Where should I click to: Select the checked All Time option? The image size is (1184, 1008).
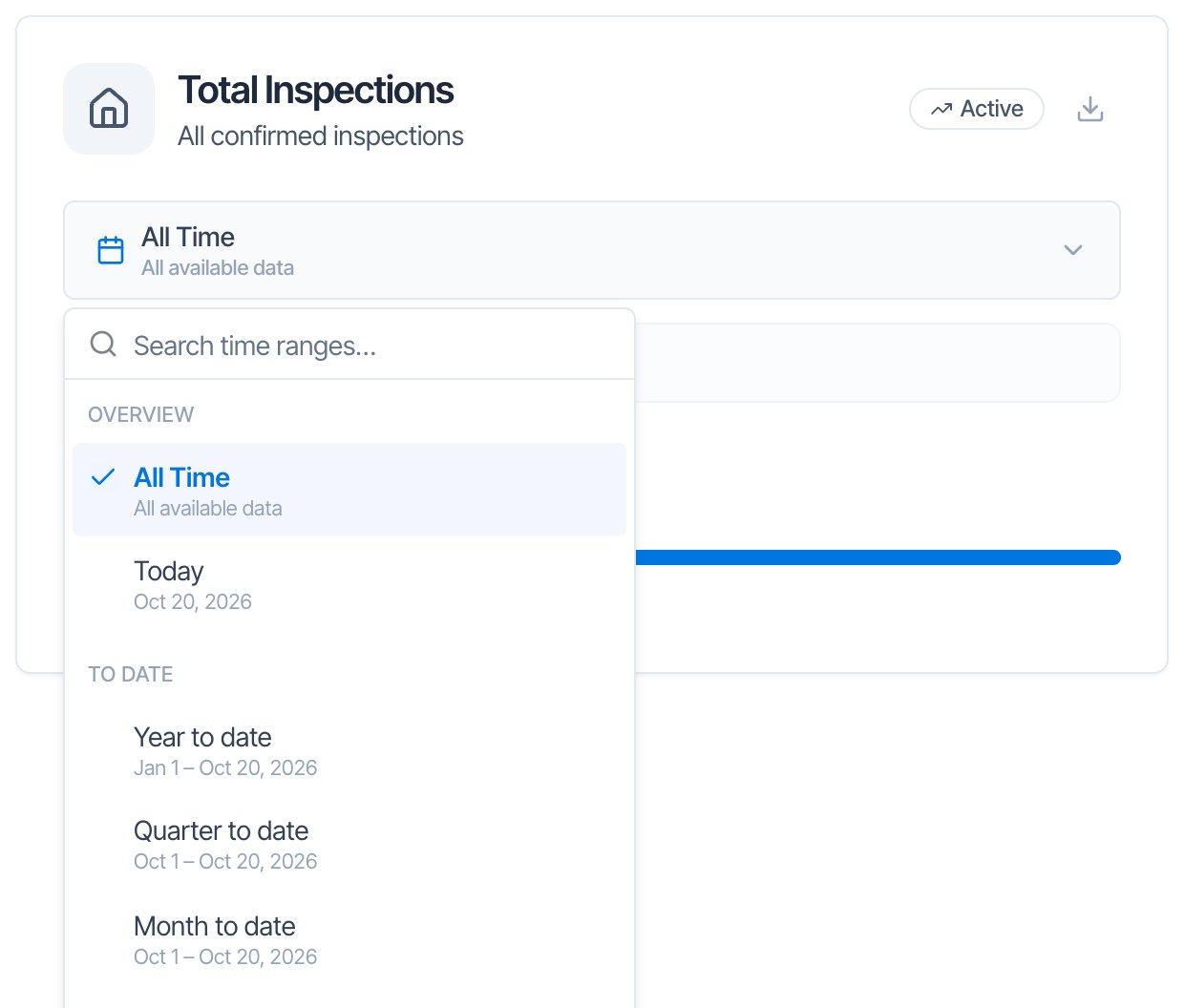point(349,490)
